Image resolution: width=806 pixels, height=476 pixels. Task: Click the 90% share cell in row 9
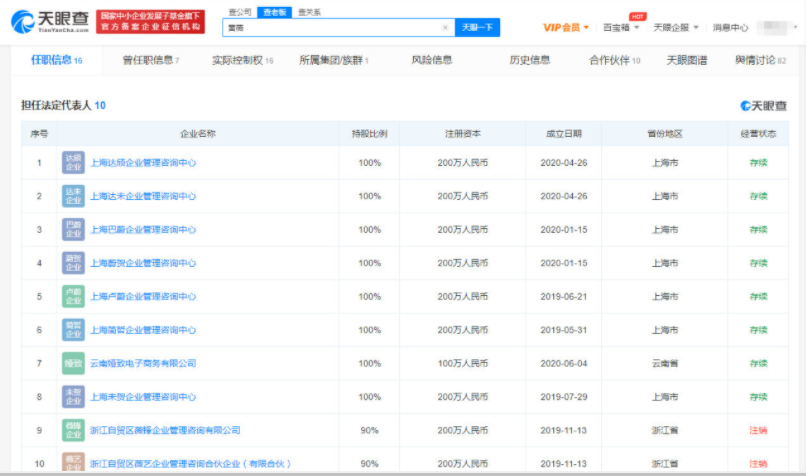pyautogui.click(x=369, y=430)
